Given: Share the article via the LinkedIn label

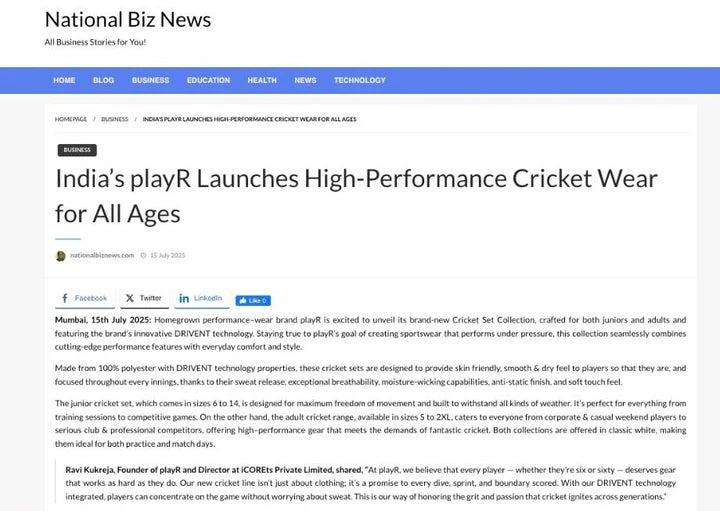Looking at the screenshot, I should pyautogui.click(x=208, y=298).
